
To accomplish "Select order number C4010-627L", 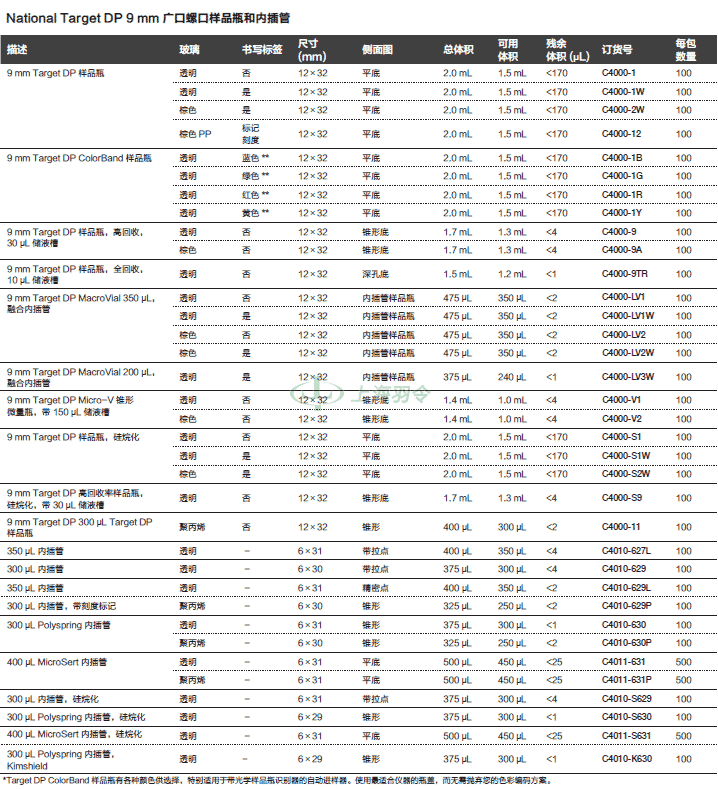I will [626, 551].
